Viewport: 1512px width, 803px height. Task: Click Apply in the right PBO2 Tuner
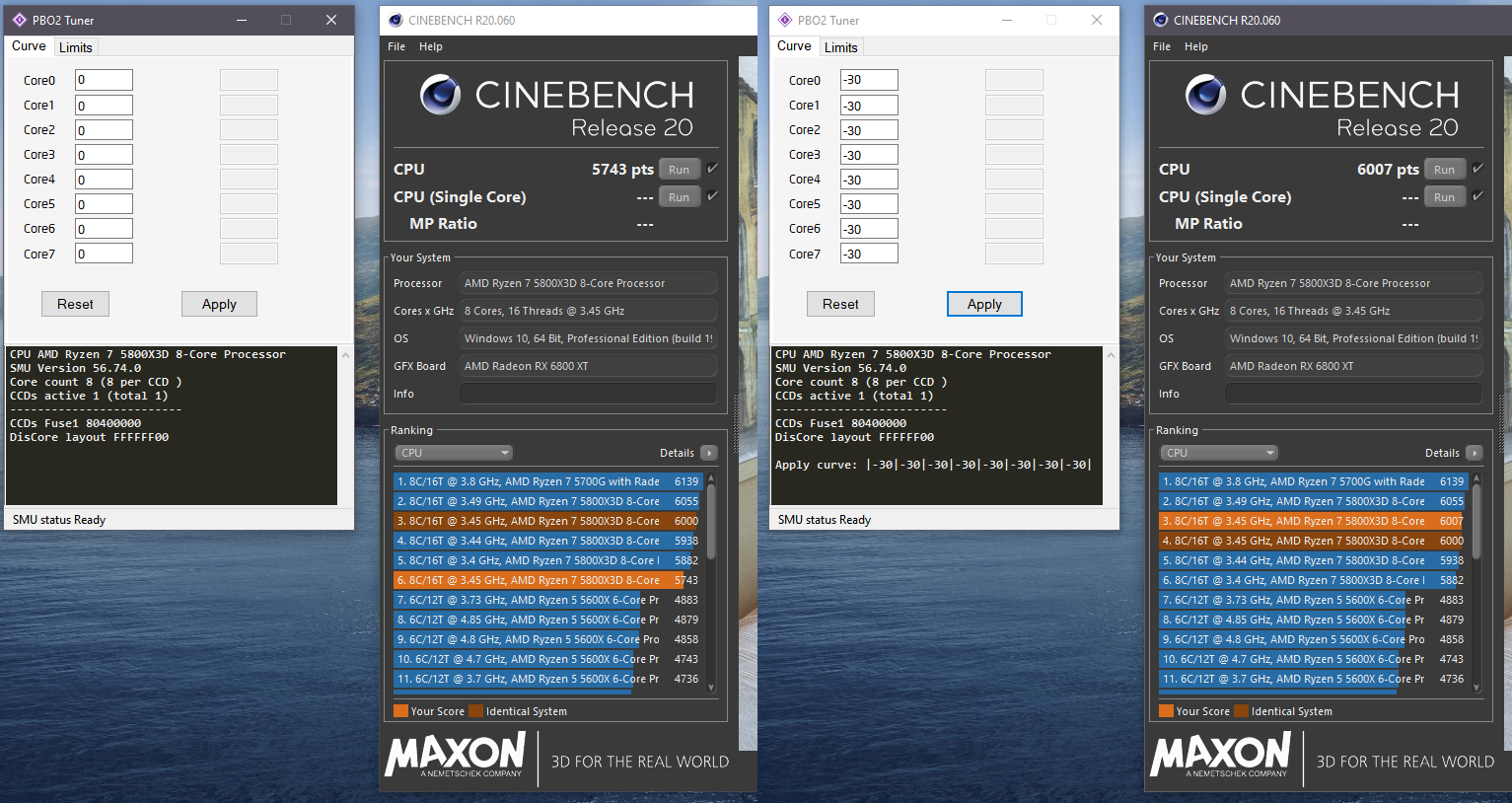[x=984, y=304]
